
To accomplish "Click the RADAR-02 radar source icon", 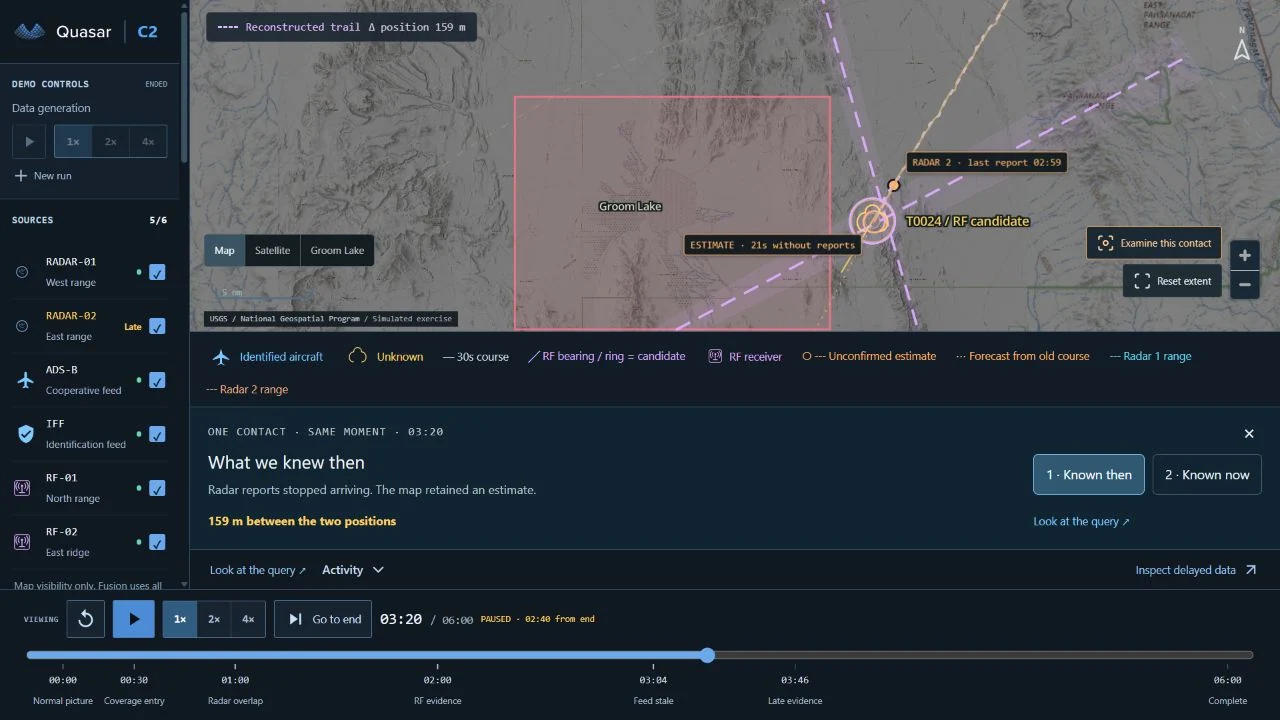I will click(22, 326).
